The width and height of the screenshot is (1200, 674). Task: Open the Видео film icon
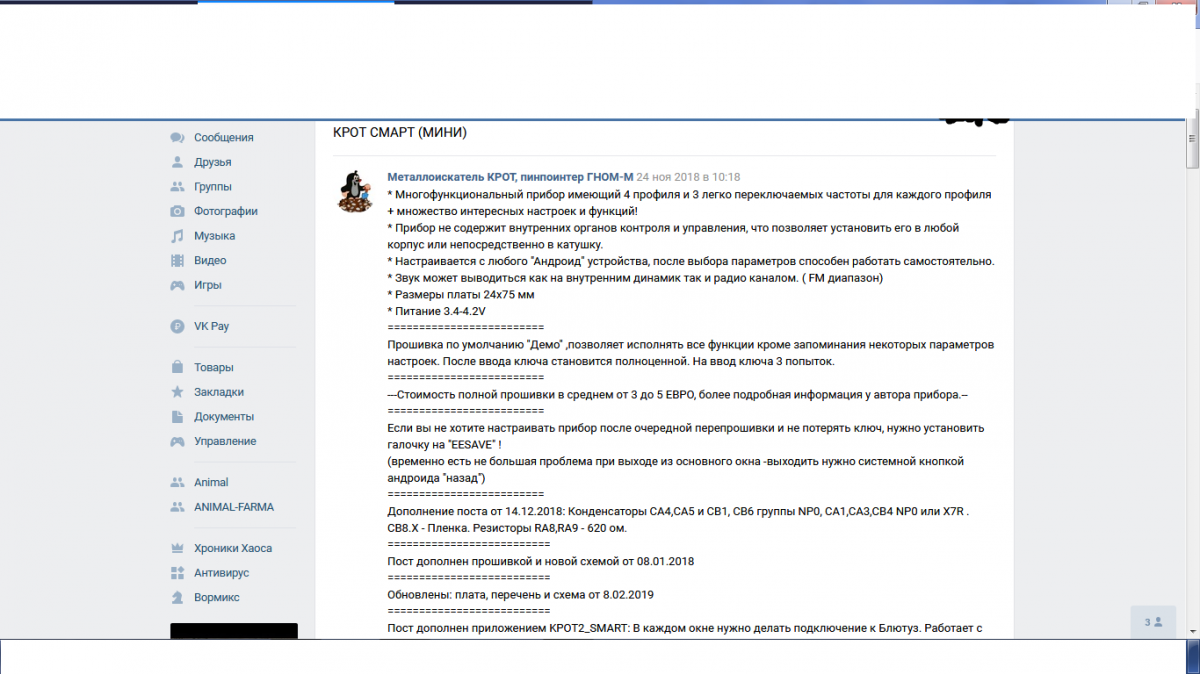177,260
